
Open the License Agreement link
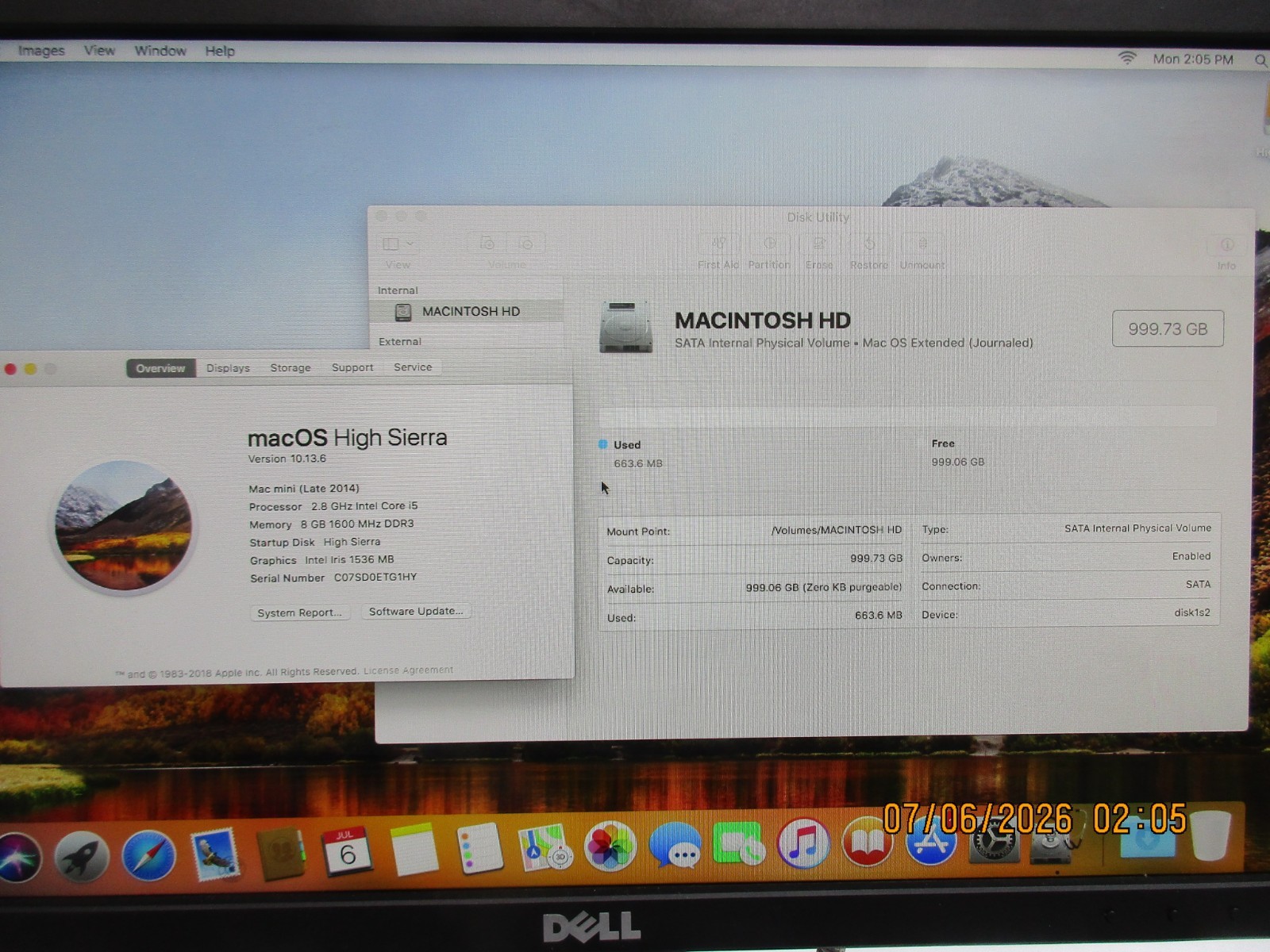click(408, 670)
